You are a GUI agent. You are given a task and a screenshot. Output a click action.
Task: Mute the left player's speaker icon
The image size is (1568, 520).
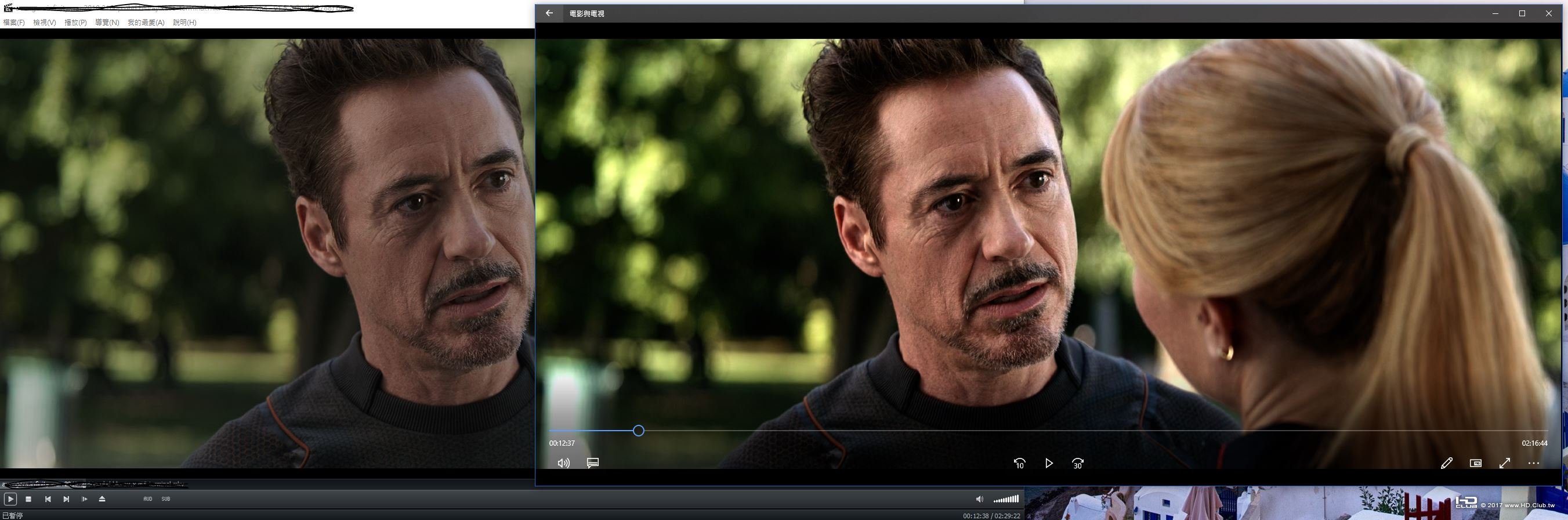tap(979, 499)
